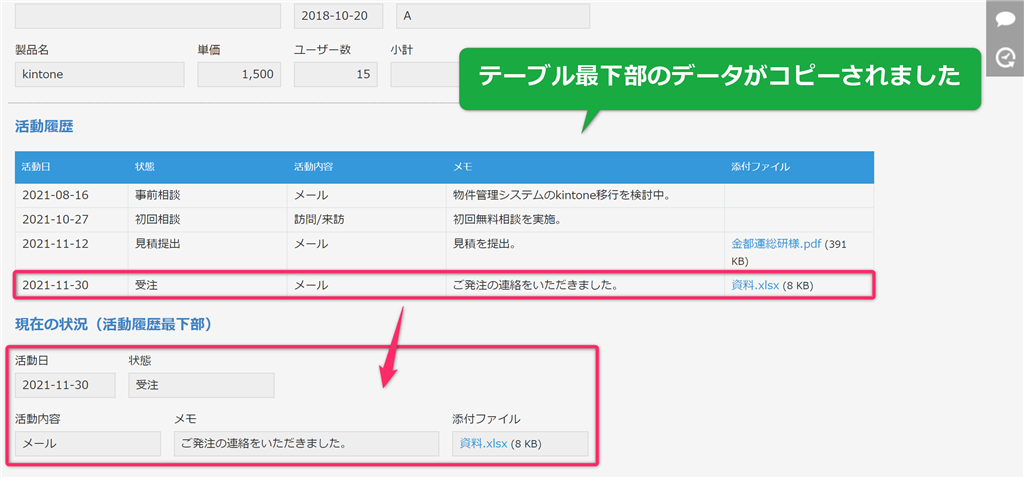1024x478 pixels.
Task: Click the 状態 field showing 受注
Action: (201, 385)
